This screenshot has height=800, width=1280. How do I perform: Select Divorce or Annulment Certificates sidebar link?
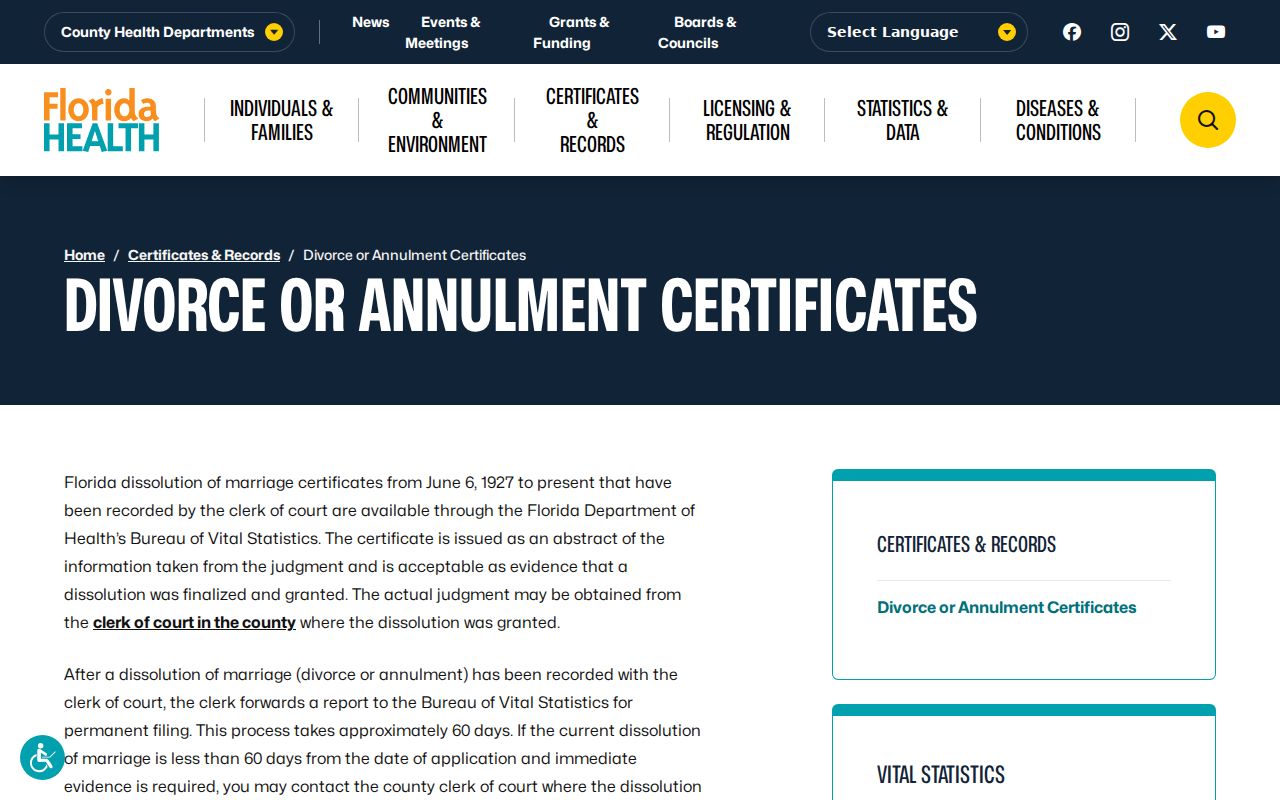(x=1006, y=607)
